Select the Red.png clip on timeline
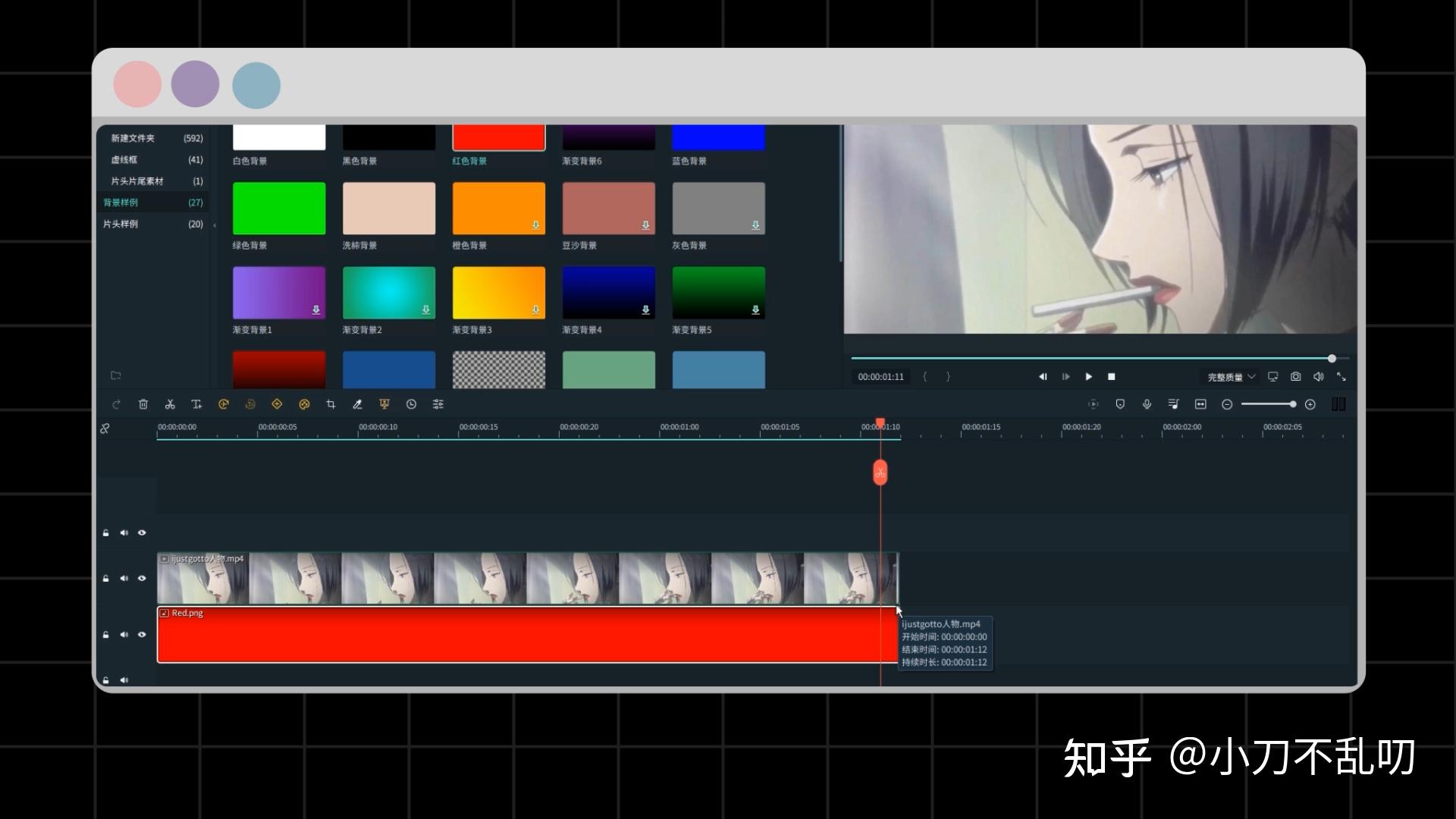Screen dimensions: 1456x819 pyautogui.click(x=527, y=635)
